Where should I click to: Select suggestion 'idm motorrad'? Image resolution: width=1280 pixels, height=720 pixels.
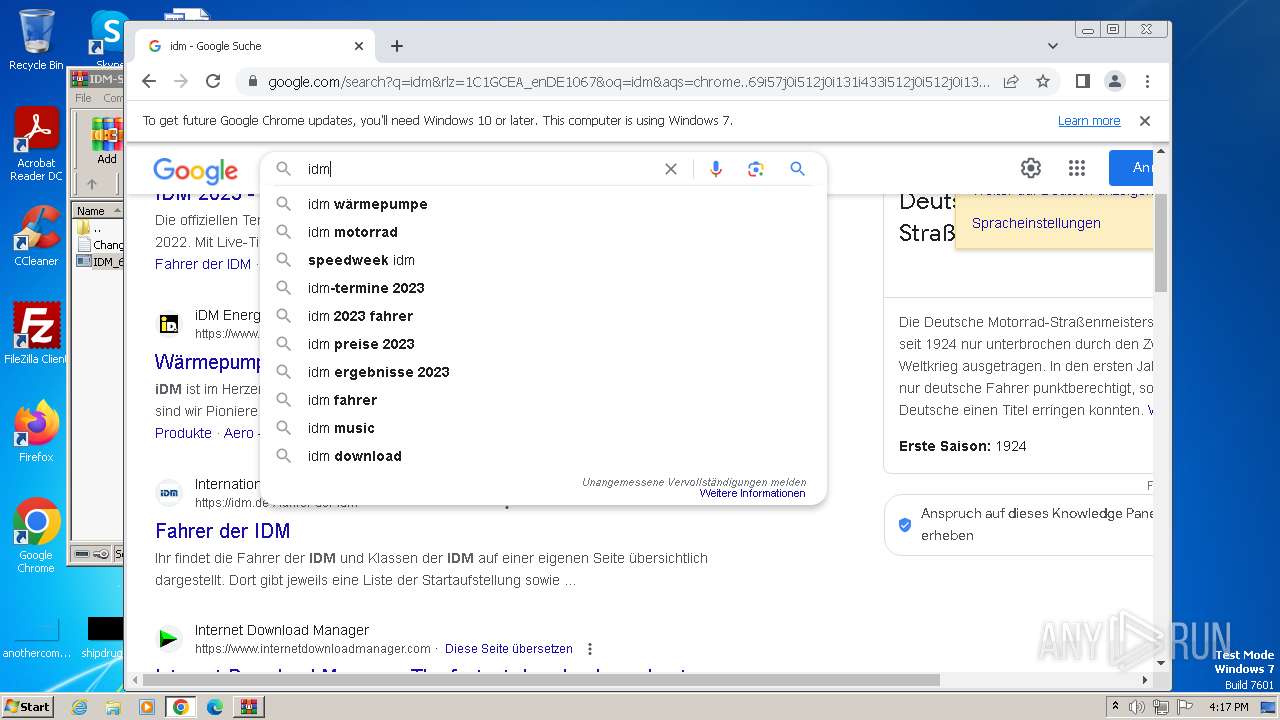tap(543, 232)
